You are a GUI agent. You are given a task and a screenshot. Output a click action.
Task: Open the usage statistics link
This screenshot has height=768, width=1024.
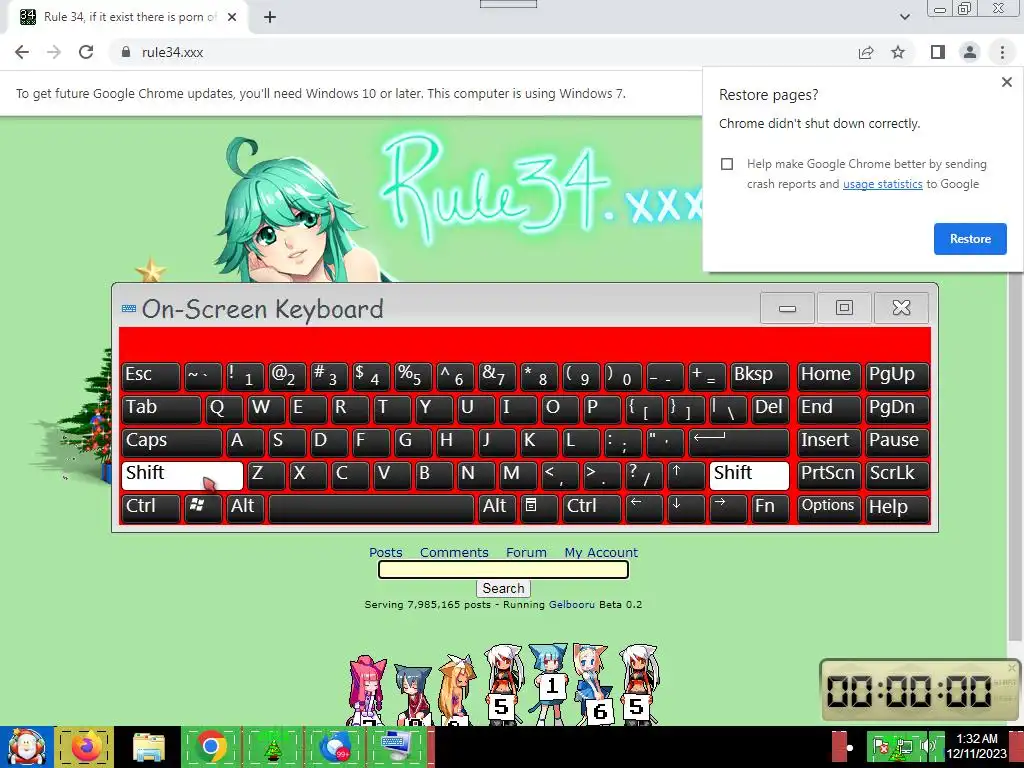(882, 184)
